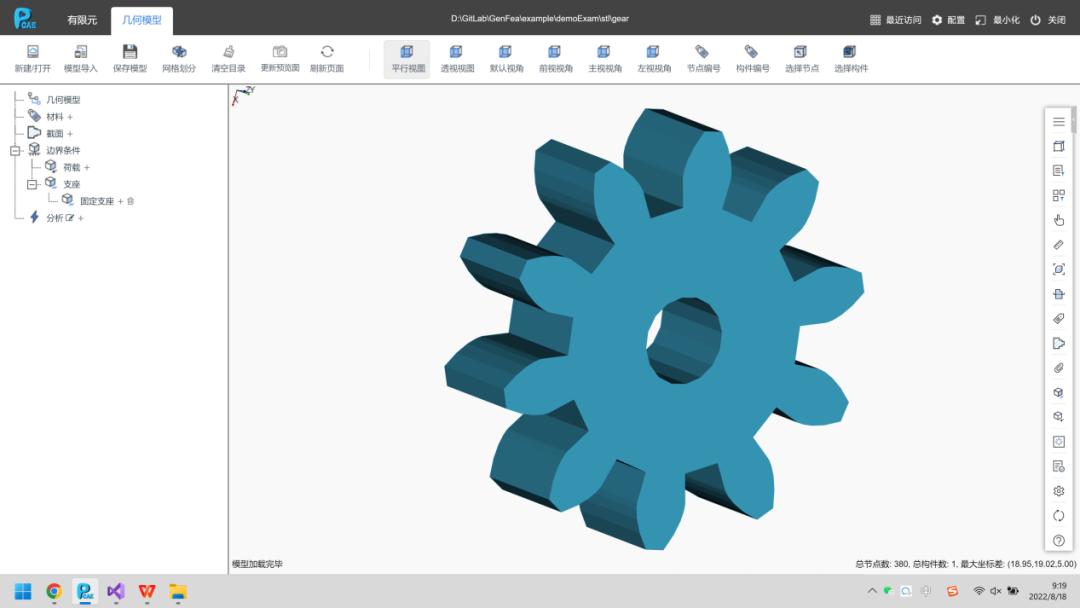Open 最近访问 recent files
Image resolution: width=1080 pixels, height=608 pixels.
click(x=896, y=19)
